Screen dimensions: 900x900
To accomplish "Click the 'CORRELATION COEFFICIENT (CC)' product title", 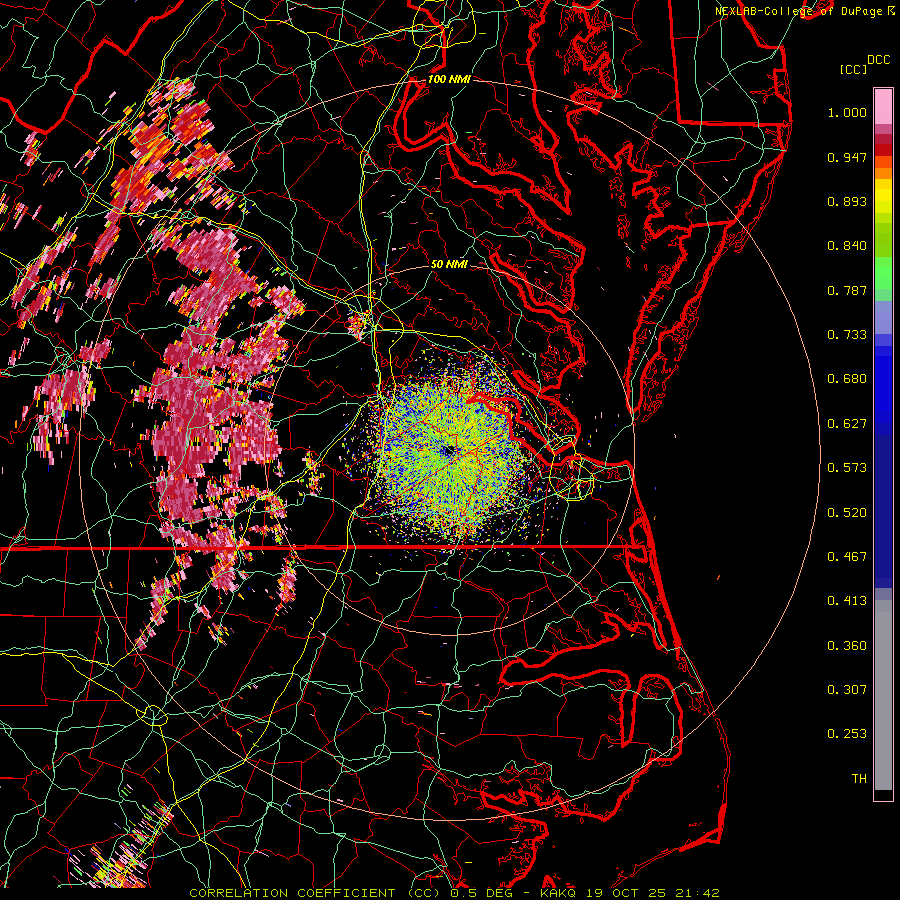I will pyautogui.click(x=314, y=893).
